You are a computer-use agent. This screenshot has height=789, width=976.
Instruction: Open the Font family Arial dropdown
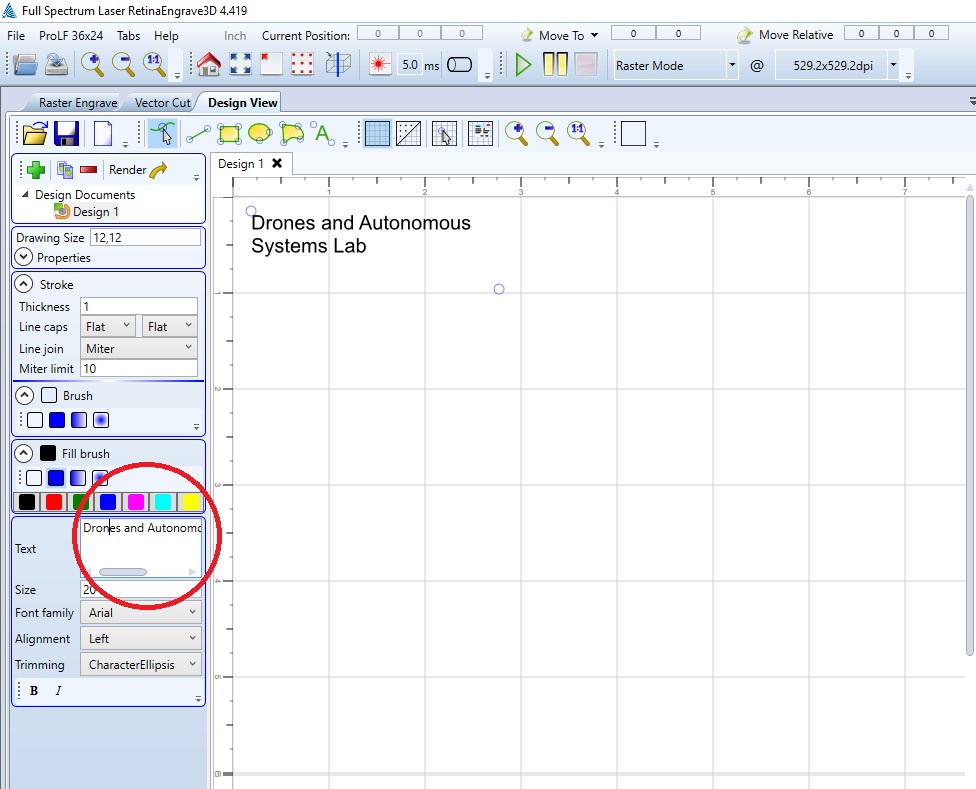[141, 613]
